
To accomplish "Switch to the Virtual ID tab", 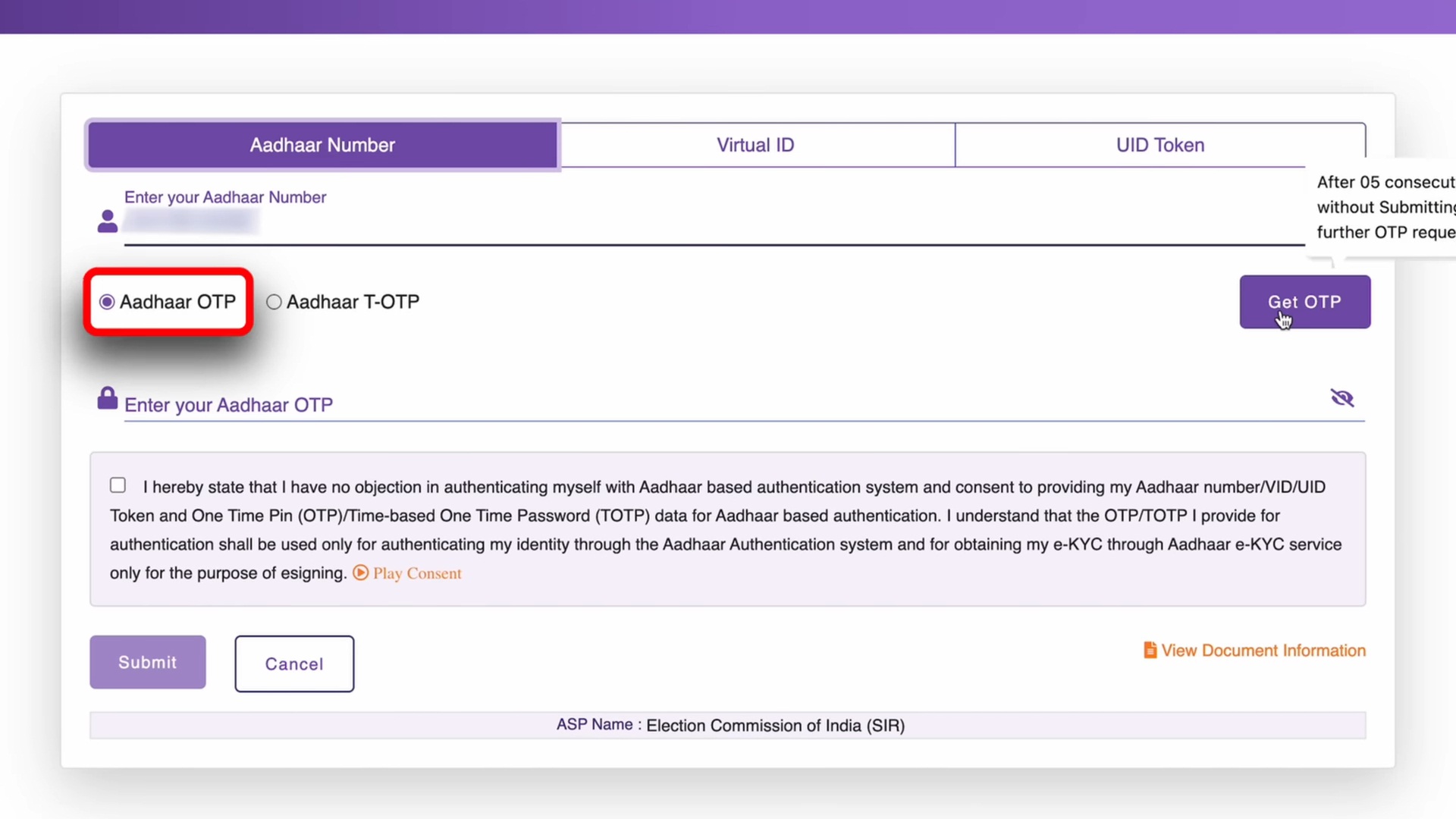I will 755,145.
